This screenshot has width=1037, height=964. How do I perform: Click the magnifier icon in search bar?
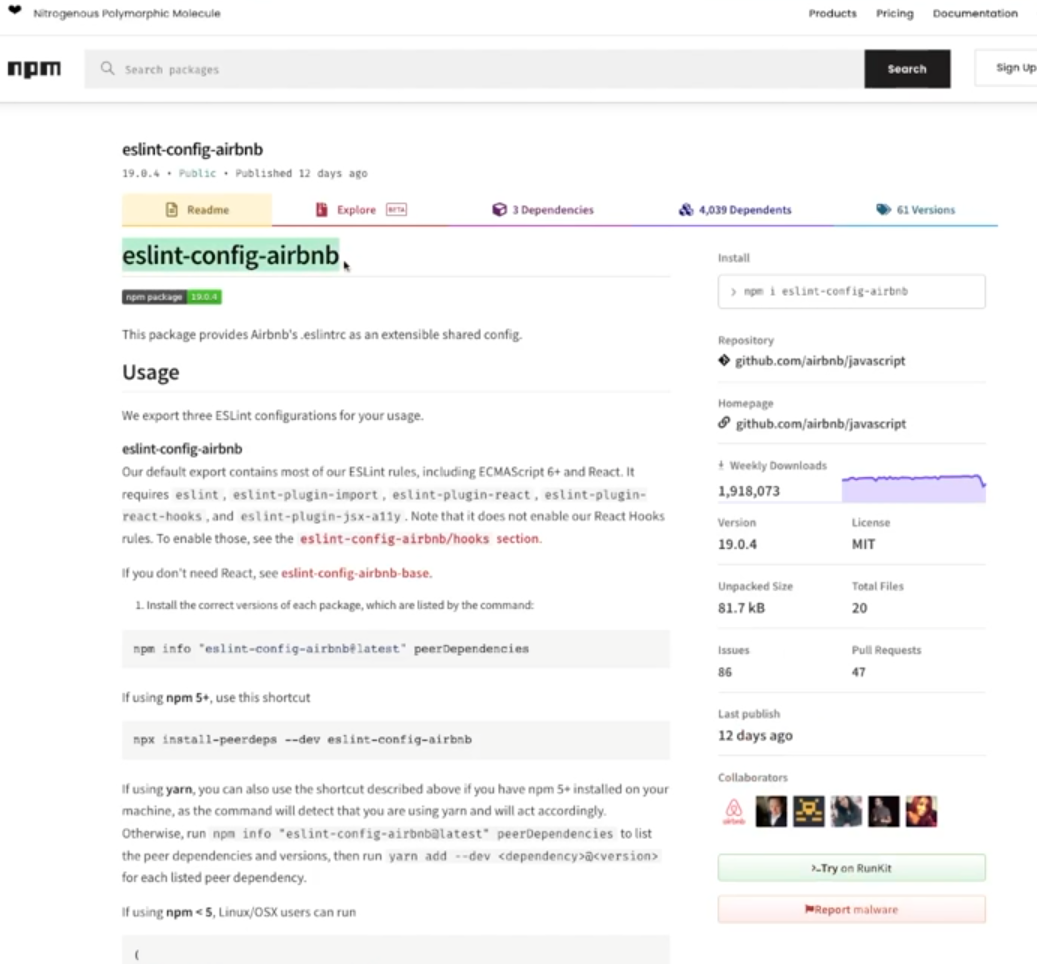[x=107, y=68]
